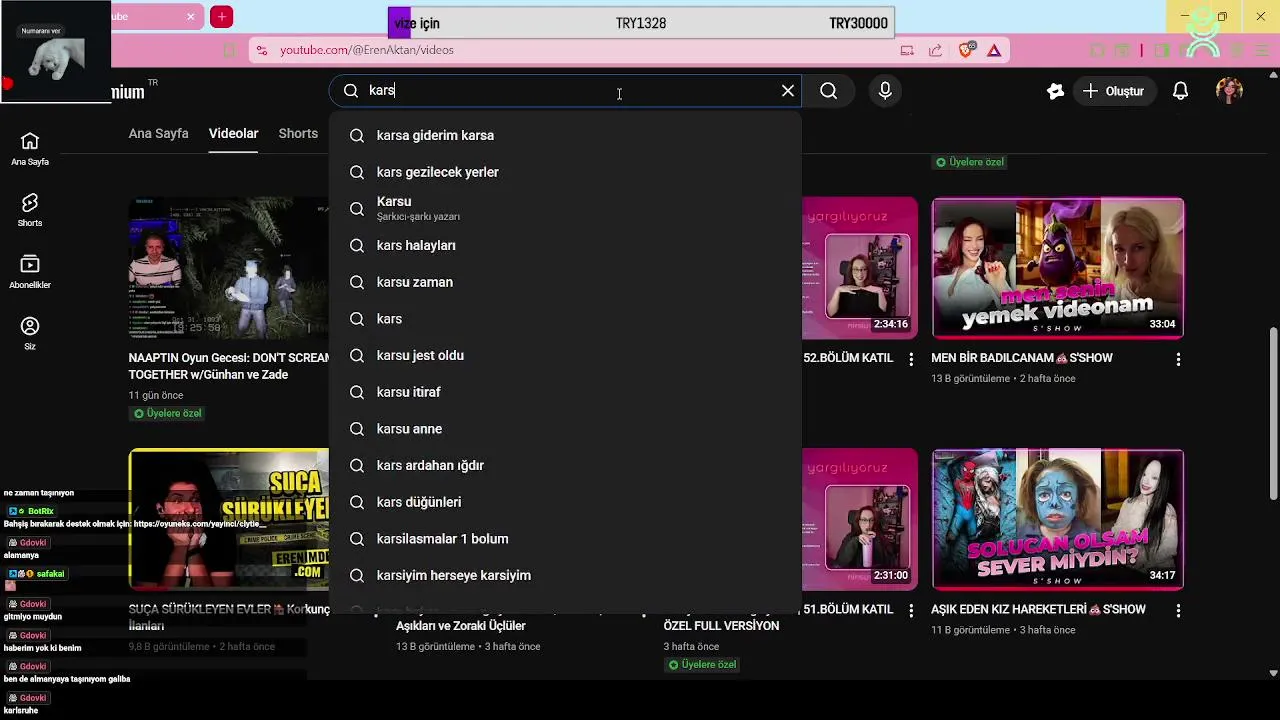Open the three-dot menu for 52.BÖLÜM KATIL video
The height and width of the screenshot is (720, 1280).
tap(911, 359)
